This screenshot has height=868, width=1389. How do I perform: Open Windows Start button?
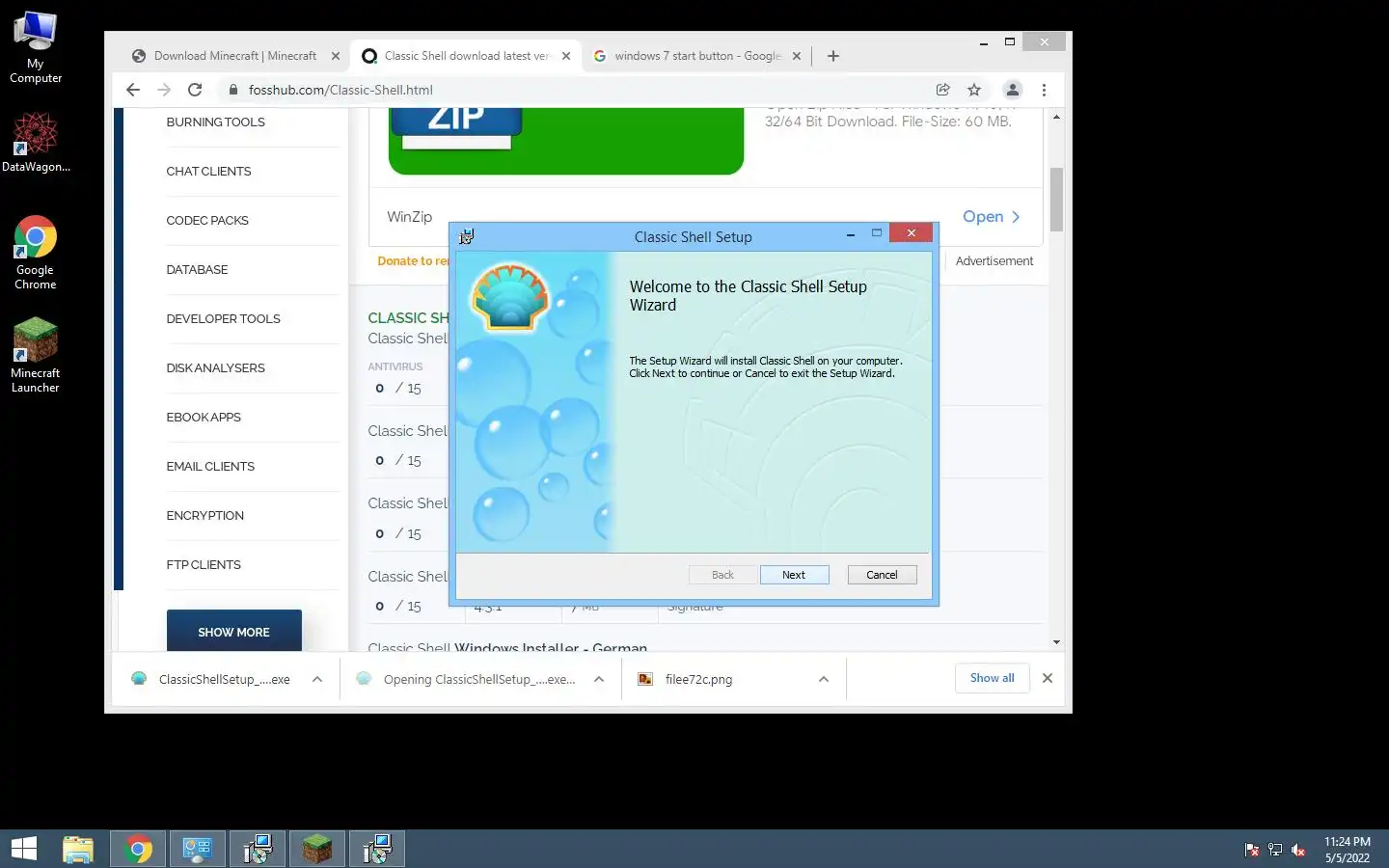click(x=24, y=849)
